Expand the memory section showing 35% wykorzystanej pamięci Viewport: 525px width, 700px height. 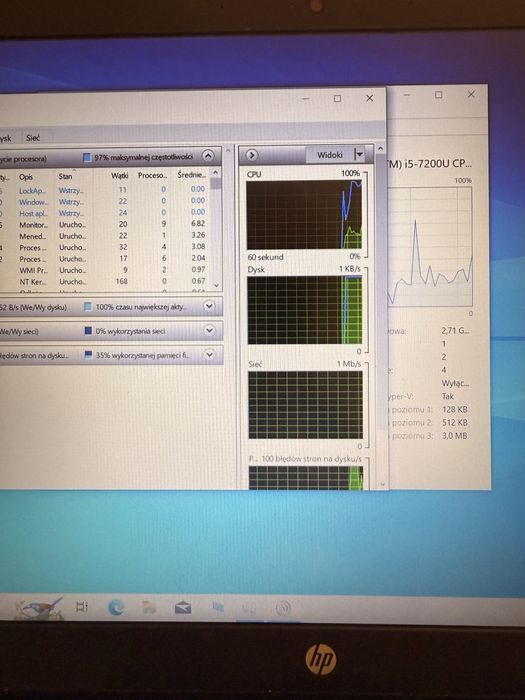pos(209,355)
